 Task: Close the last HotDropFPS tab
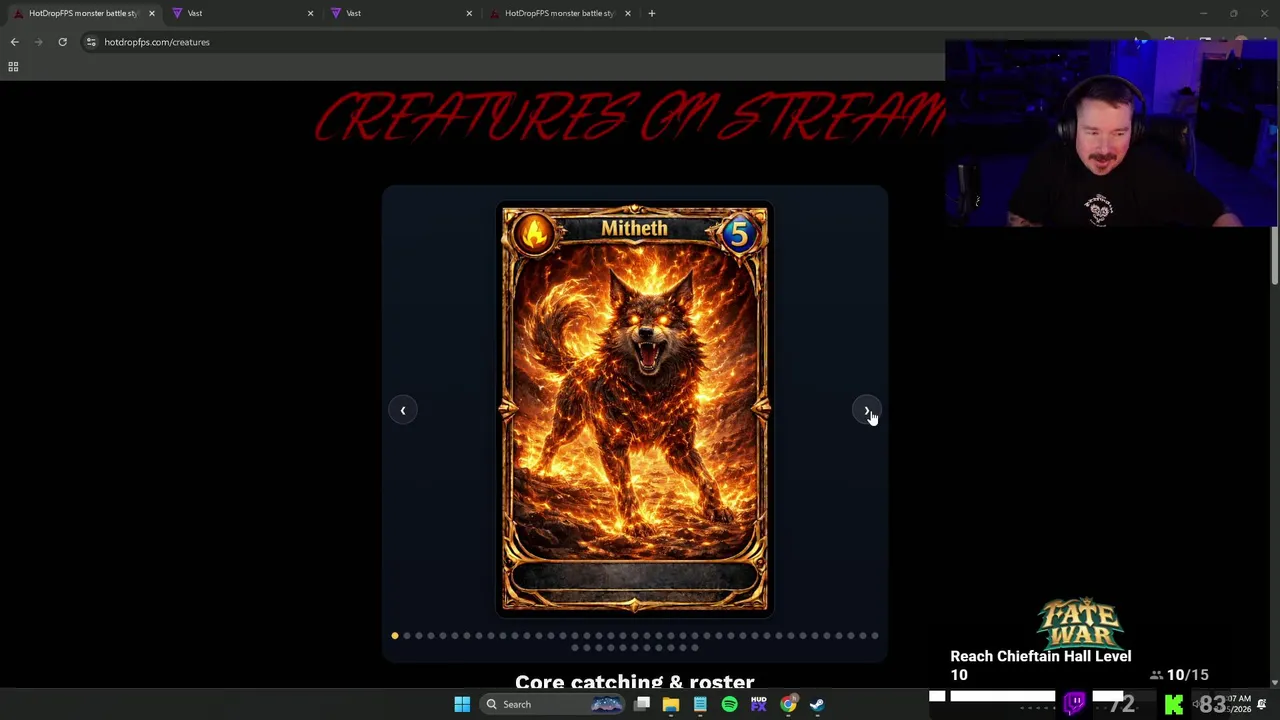[x=627, y=13]
